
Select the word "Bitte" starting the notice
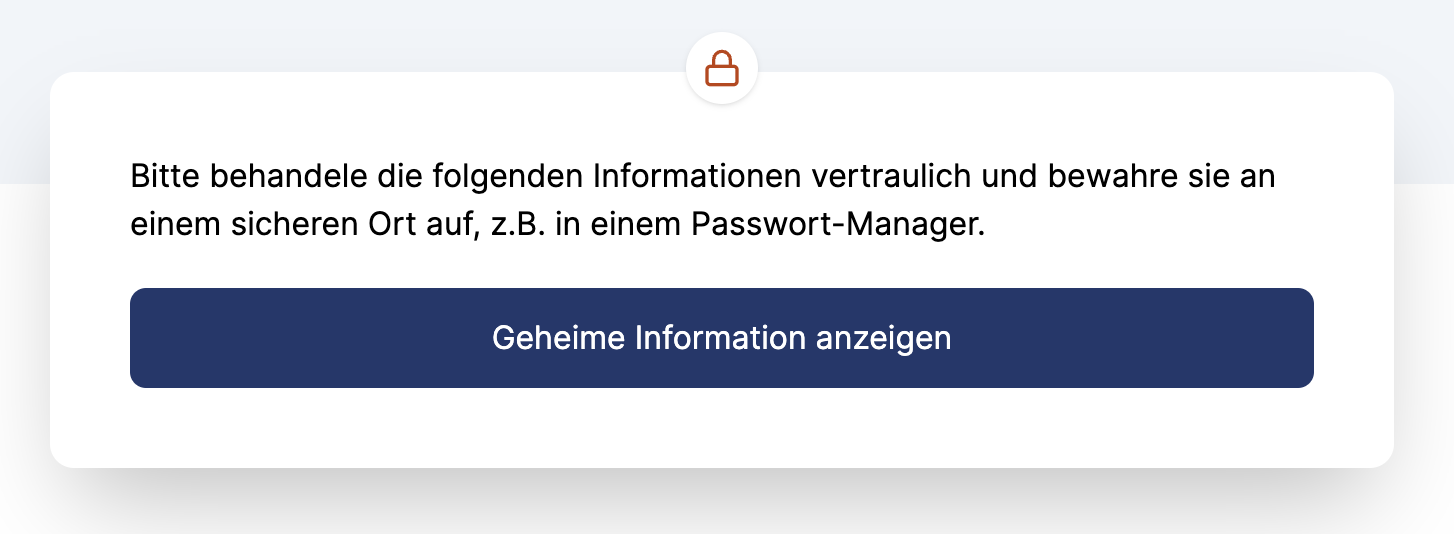pos(164,178)
